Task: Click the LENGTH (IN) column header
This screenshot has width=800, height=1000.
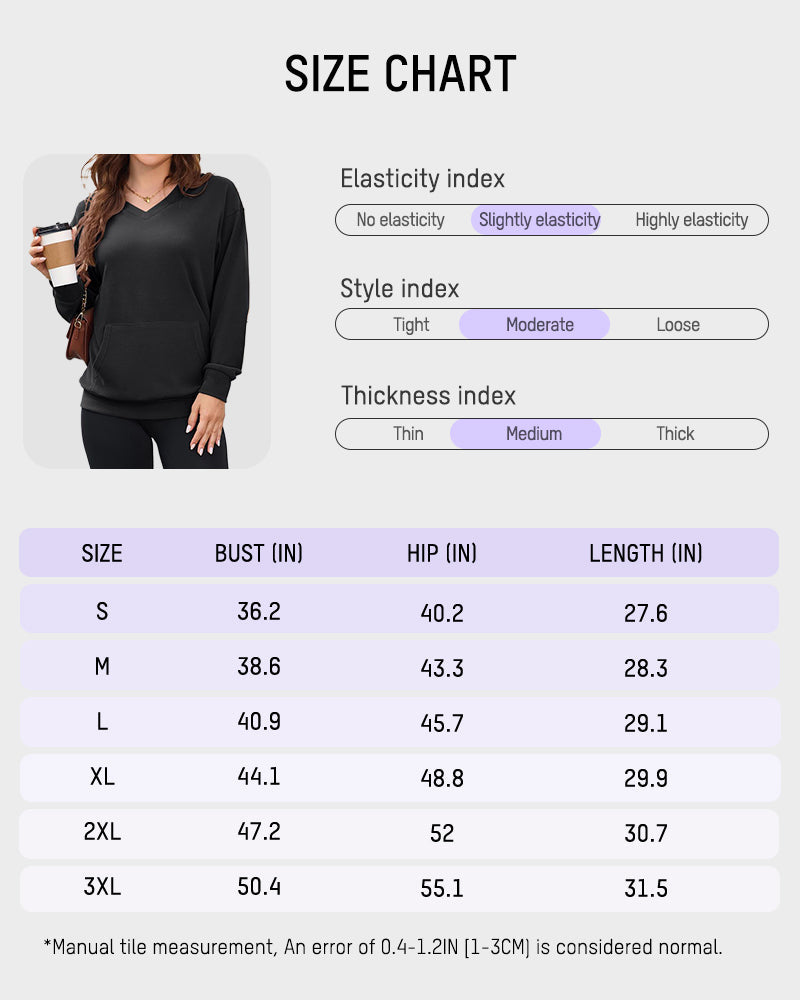Action: click(646, 553)
